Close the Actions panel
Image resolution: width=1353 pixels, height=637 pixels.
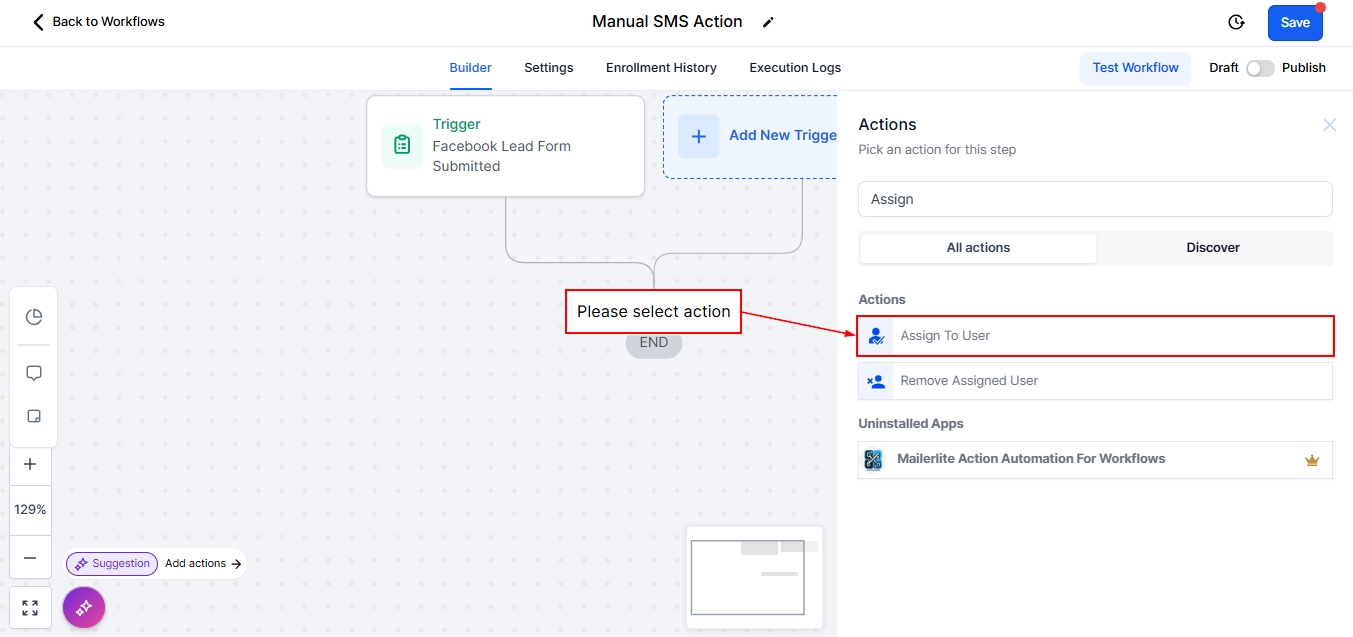click(x=1329, y=125)
